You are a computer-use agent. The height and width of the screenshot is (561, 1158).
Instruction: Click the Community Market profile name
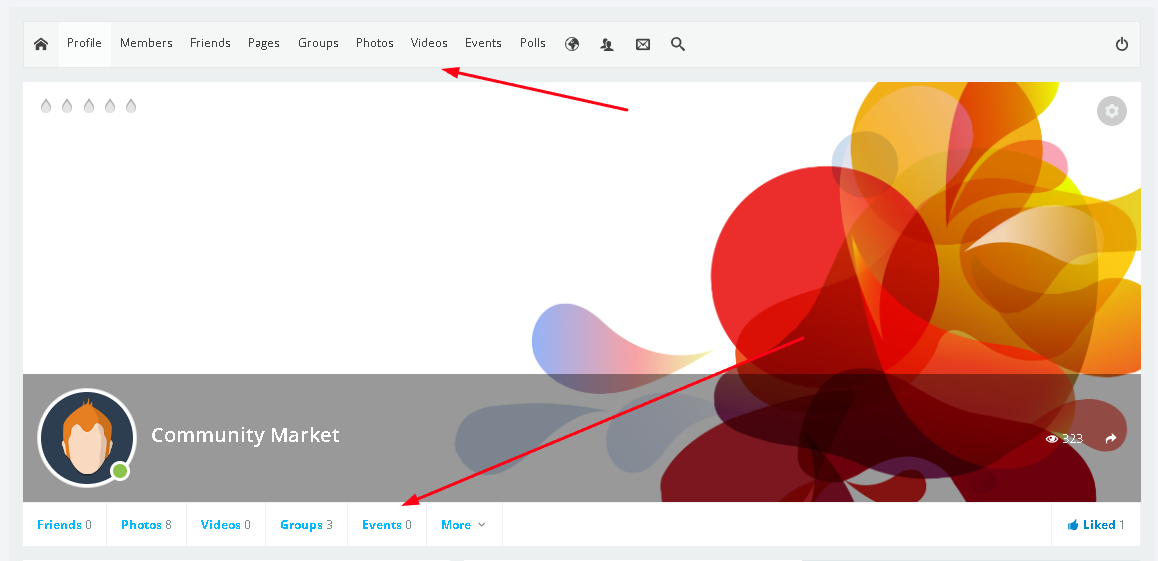245,435
